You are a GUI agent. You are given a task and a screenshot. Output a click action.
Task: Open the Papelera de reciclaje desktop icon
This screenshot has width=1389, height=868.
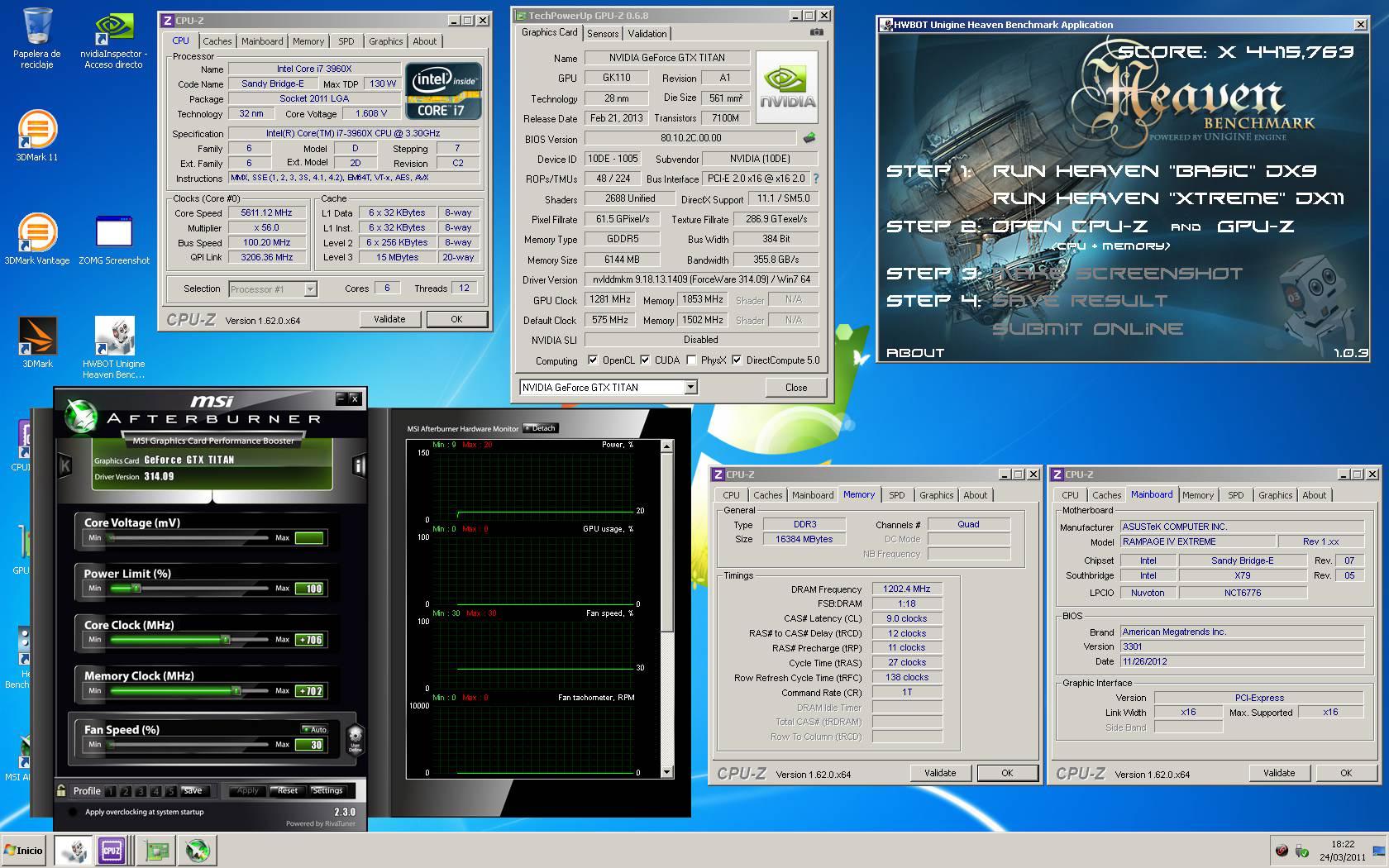(x=36, y=39)
